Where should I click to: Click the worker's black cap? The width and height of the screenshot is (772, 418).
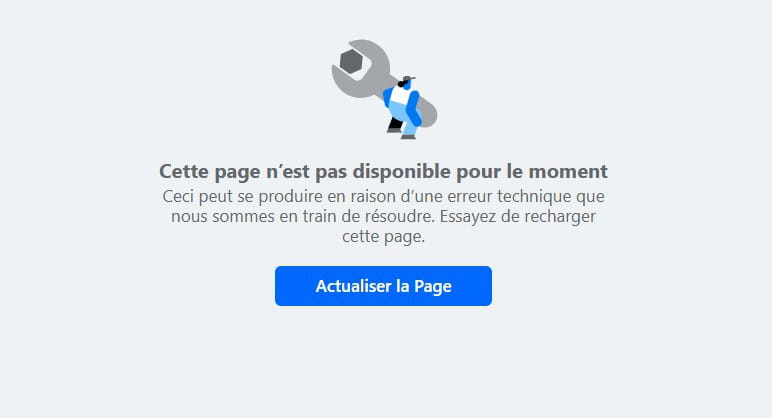(x=409, y=79)
